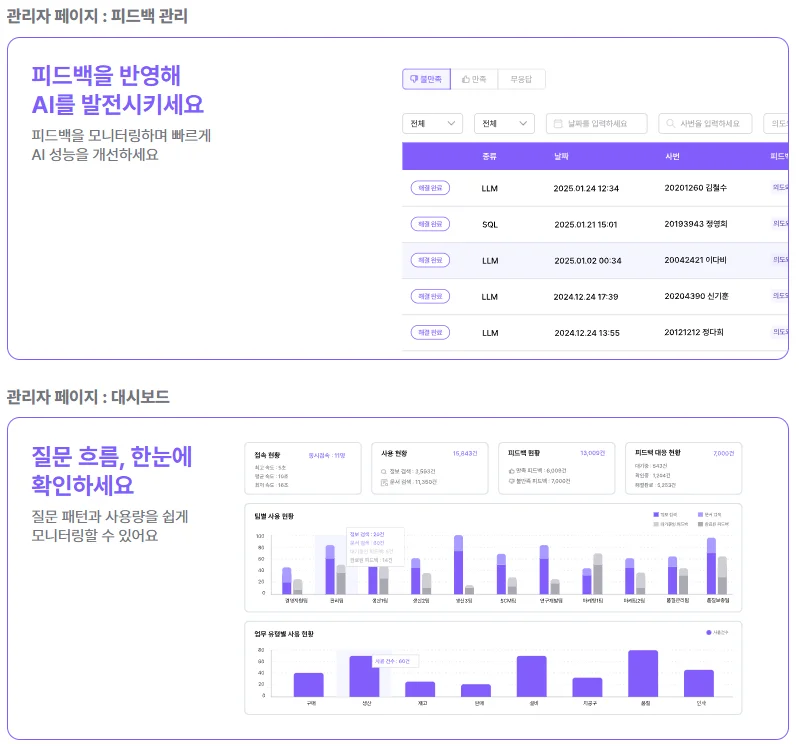This screenshot has height=746, width=799.
Task: Toggle the dark purple legend swatch
Action: pos(656,515)
